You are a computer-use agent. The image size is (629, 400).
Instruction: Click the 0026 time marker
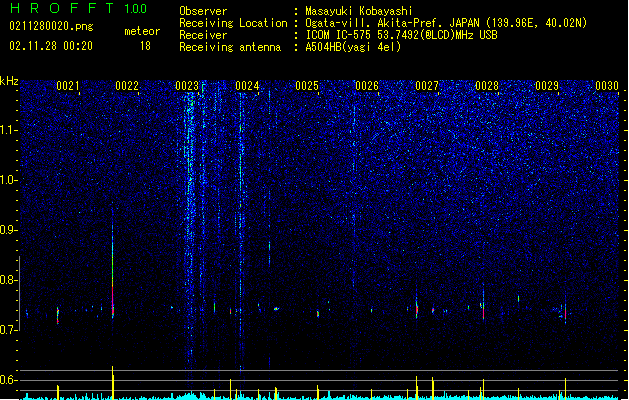tap(367, 86)
